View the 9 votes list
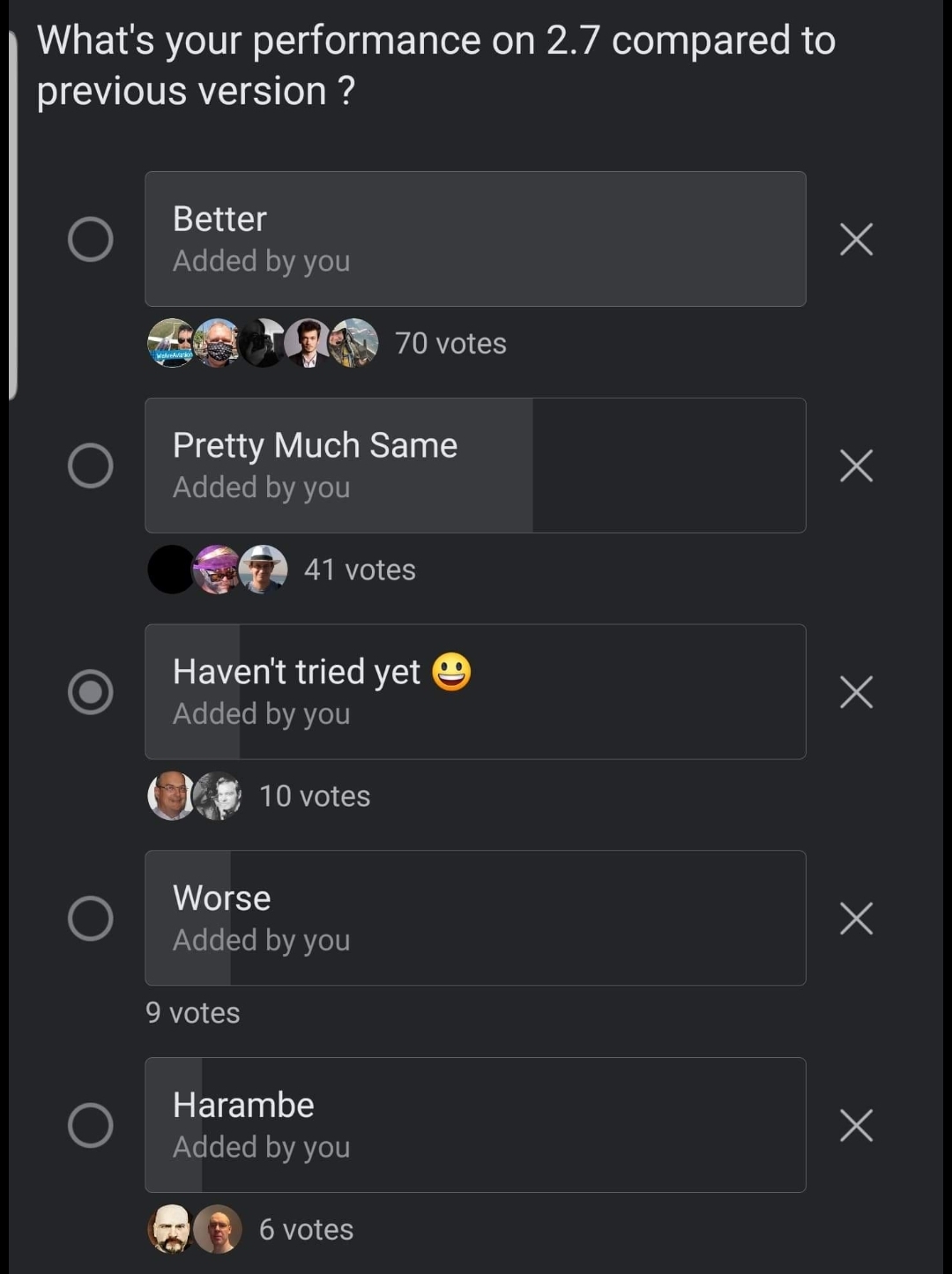952x1274 pixels. click(x=193, y=1012)
